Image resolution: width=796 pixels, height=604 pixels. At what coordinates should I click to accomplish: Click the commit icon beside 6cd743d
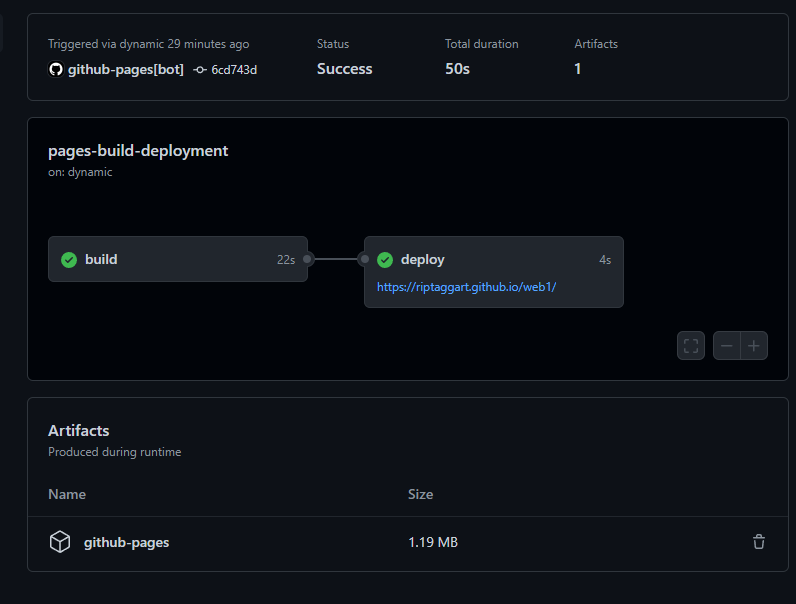[200, 70]
